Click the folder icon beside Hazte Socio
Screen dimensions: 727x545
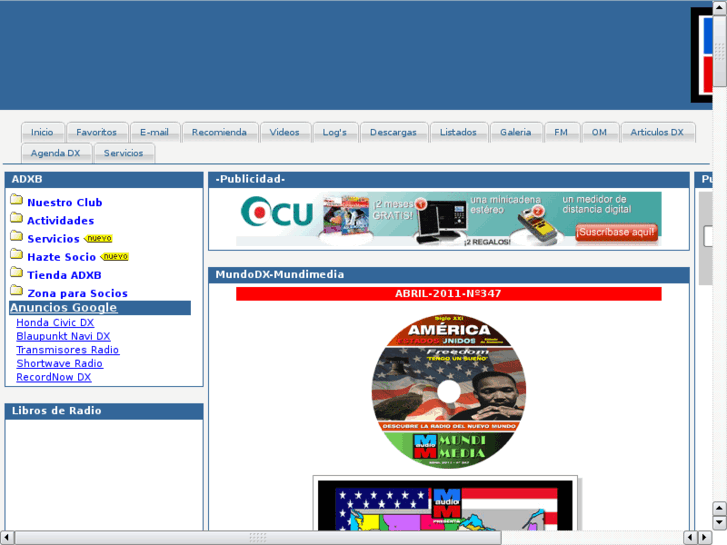(17, 254)
